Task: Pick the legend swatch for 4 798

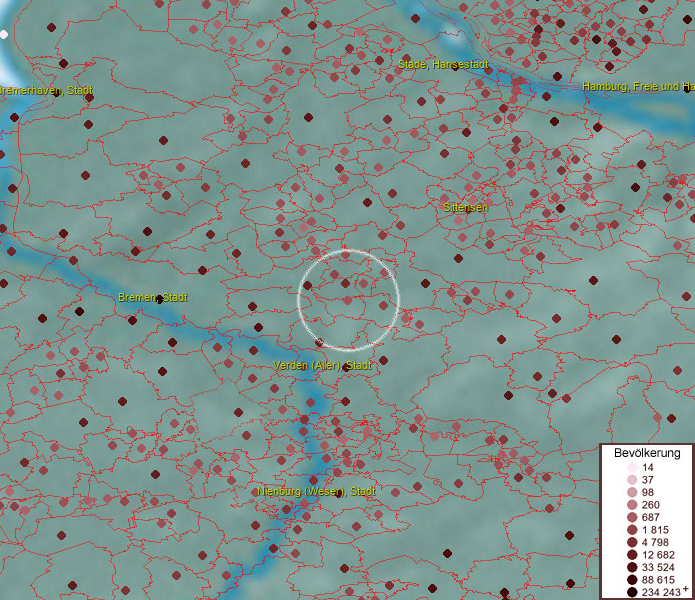Action: tap(632, 542)
